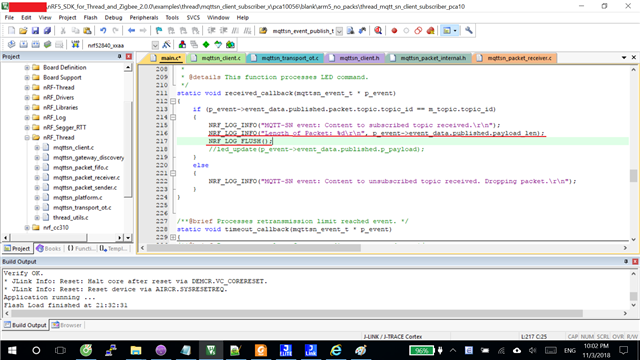Switch to mqttsn_packet_receiver.c editor tab
Screen dimensions: 640x360
click(515, 58)
